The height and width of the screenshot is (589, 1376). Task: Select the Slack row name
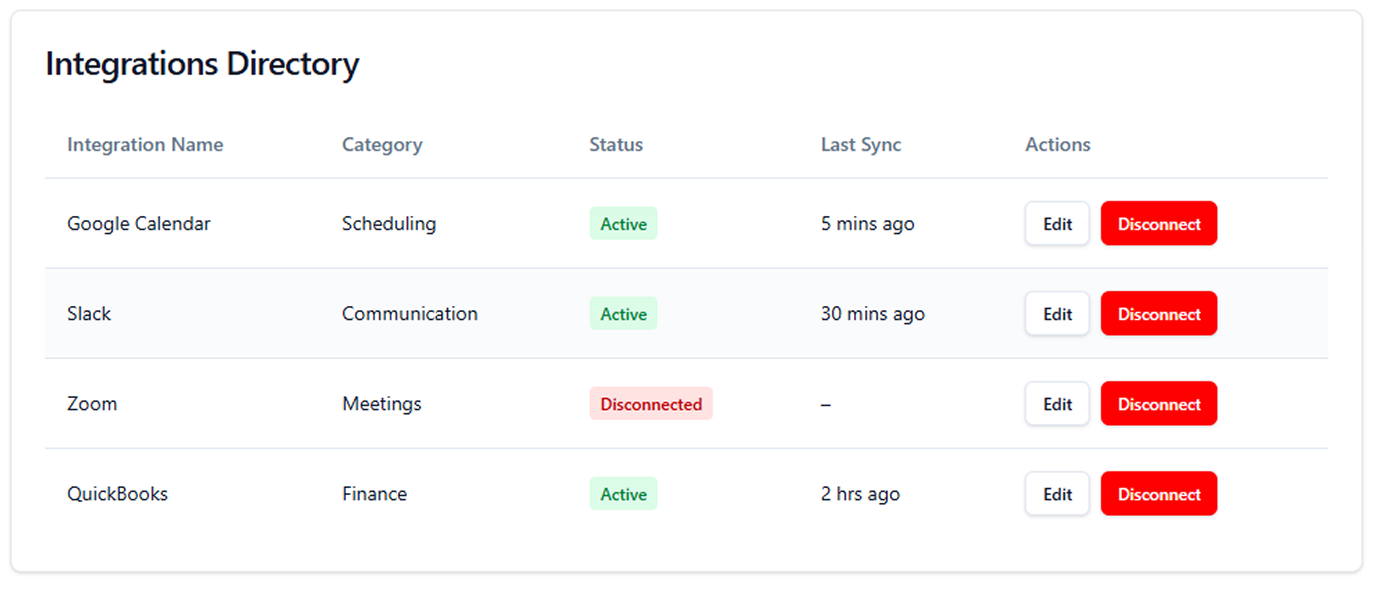[x=89, y=314]
